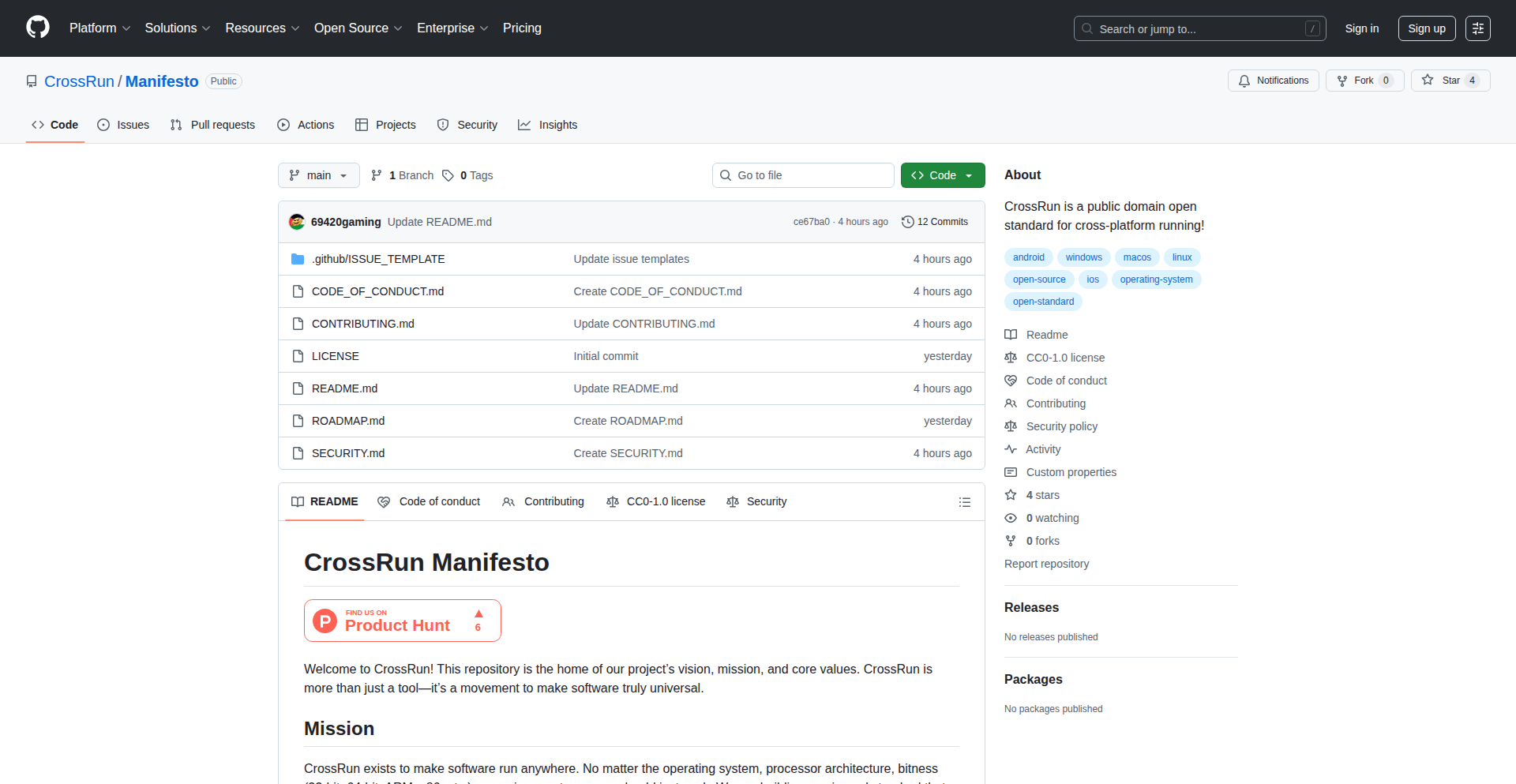
Task: Open the Pricing link
Action: [x=522, y=28]
